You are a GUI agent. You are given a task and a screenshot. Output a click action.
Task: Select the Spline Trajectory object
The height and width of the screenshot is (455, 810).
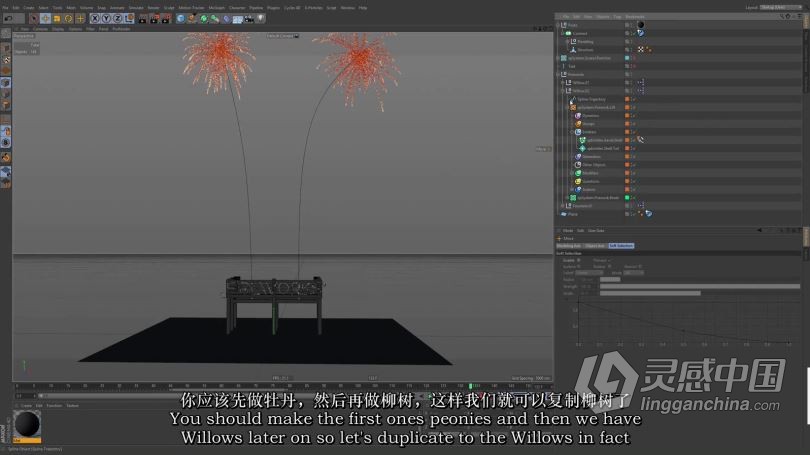591,99
